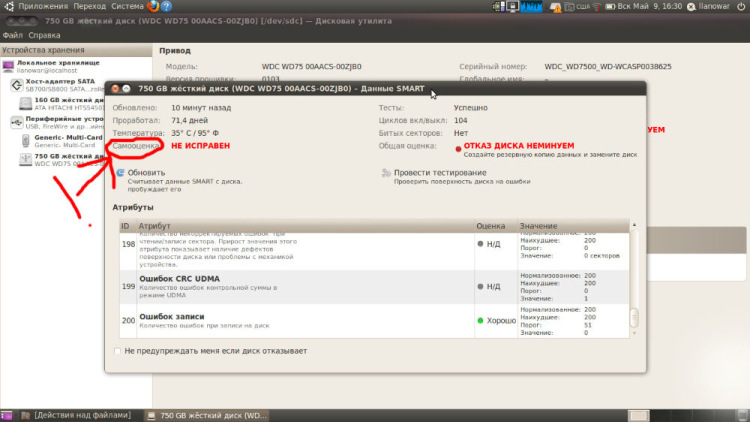The image size is (750, 422).
Task: Select the Local Storage computer icon
Action: pyautogui.click(x=8, y=66)
